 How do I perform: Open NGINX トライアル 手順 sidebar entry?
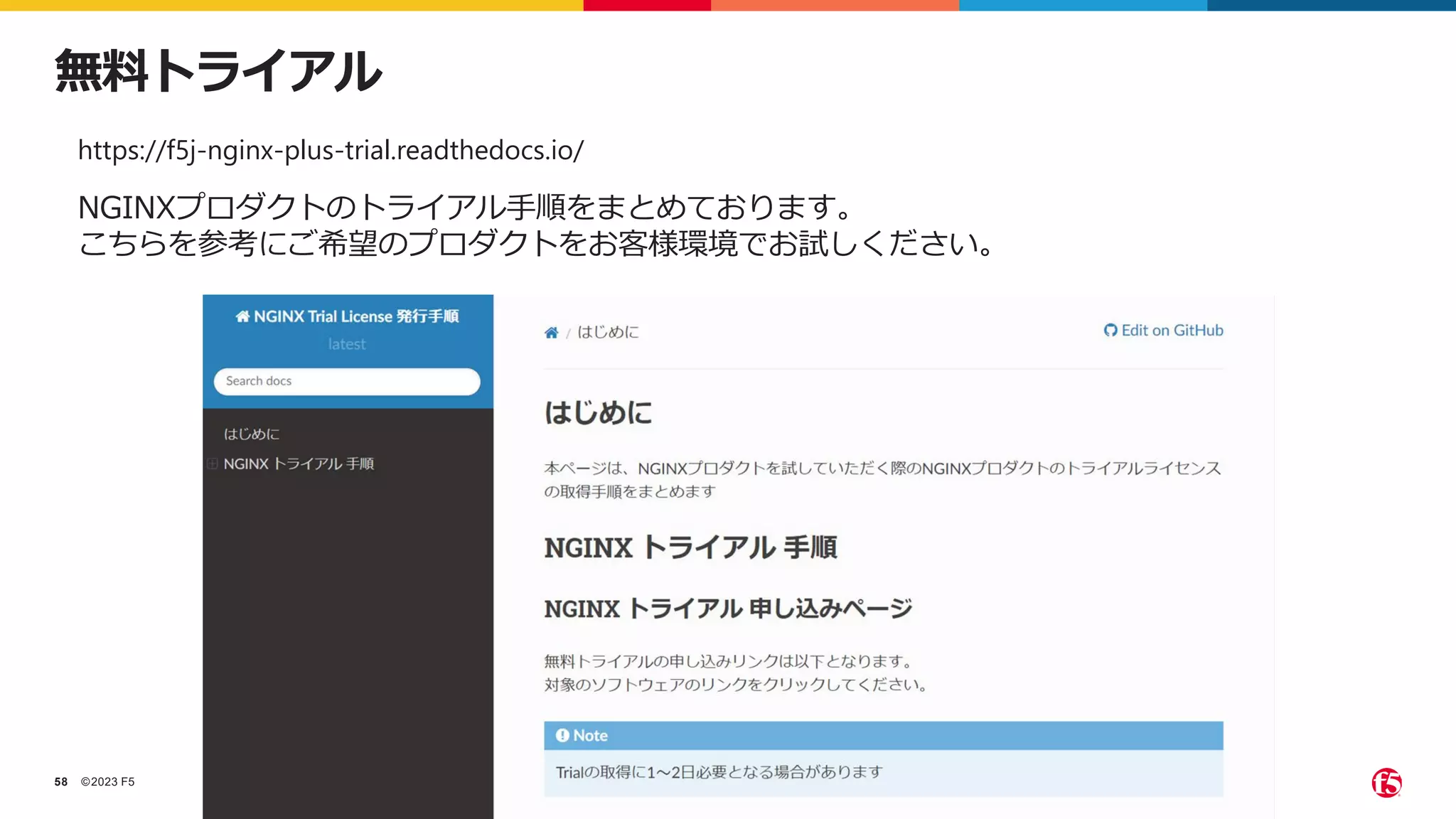pos(299,464)
